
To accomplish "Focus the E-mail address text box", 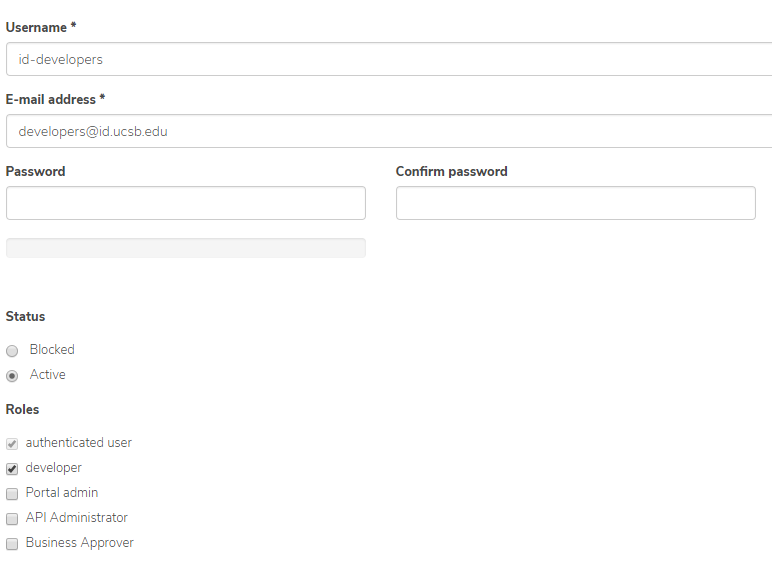I will [388, 131].
